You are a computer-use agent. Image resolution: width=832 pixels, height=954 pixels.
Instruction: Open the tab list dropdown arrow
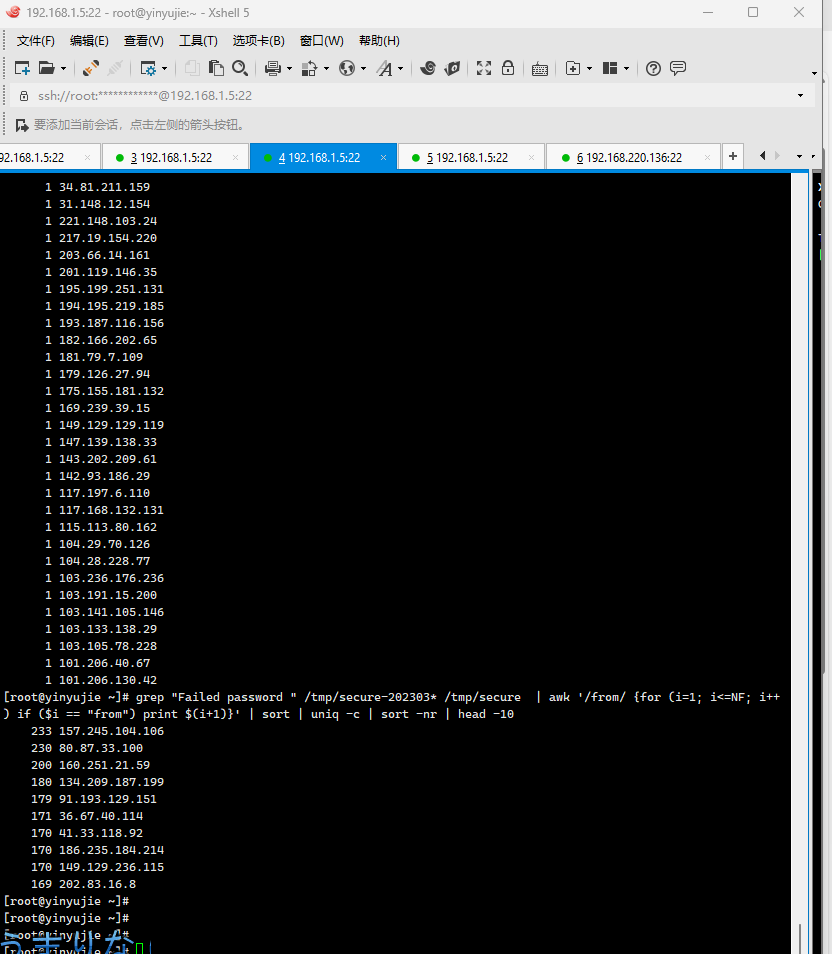[799, 157]
